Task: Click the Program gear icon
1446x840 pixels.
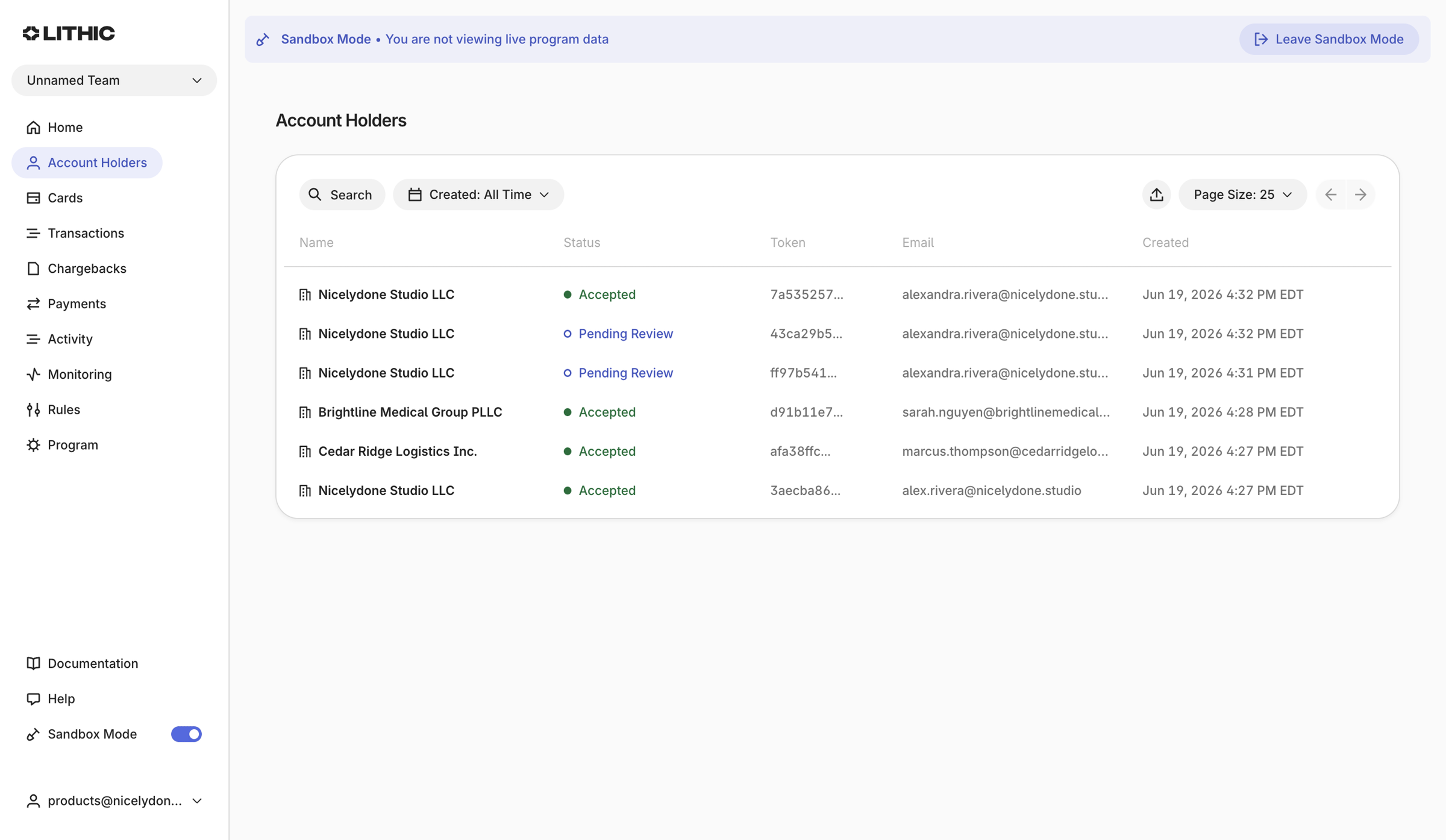Action: 33,445
